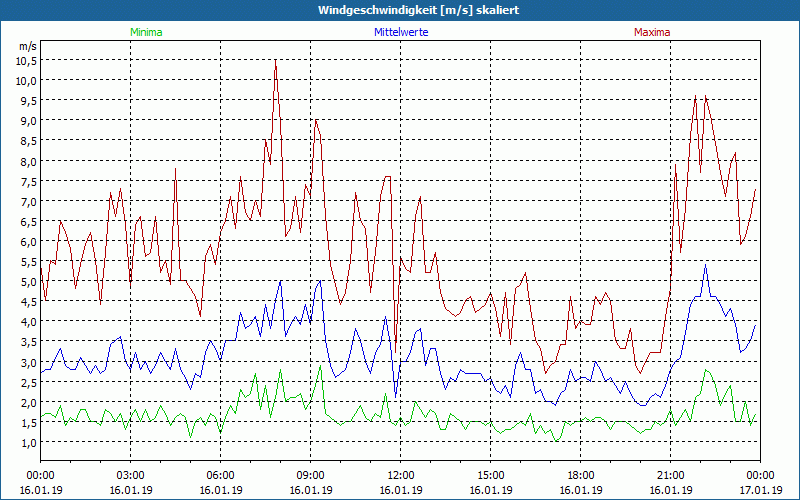Click the '10,5' y-axis tick label
Viewport: 800px width, 500px height.
pyautogui.click(x=27, y=60)
